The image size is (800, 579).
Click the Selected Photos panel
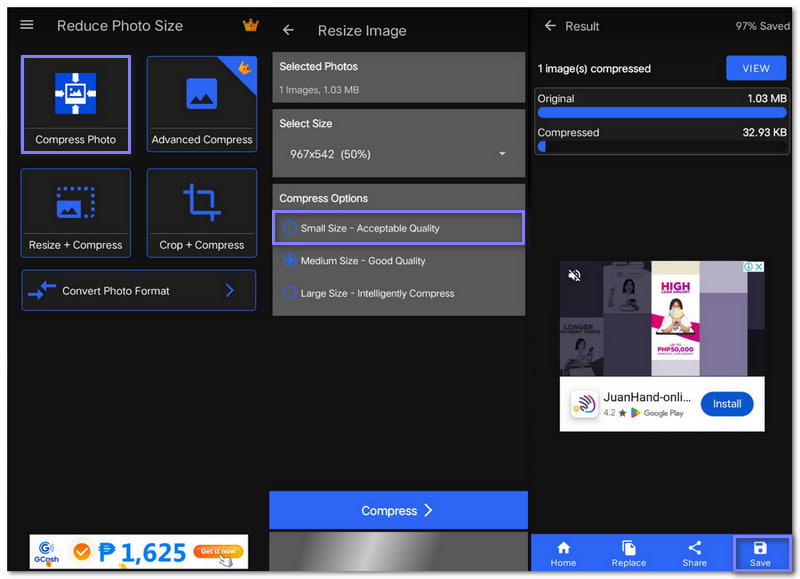point(398,78)
